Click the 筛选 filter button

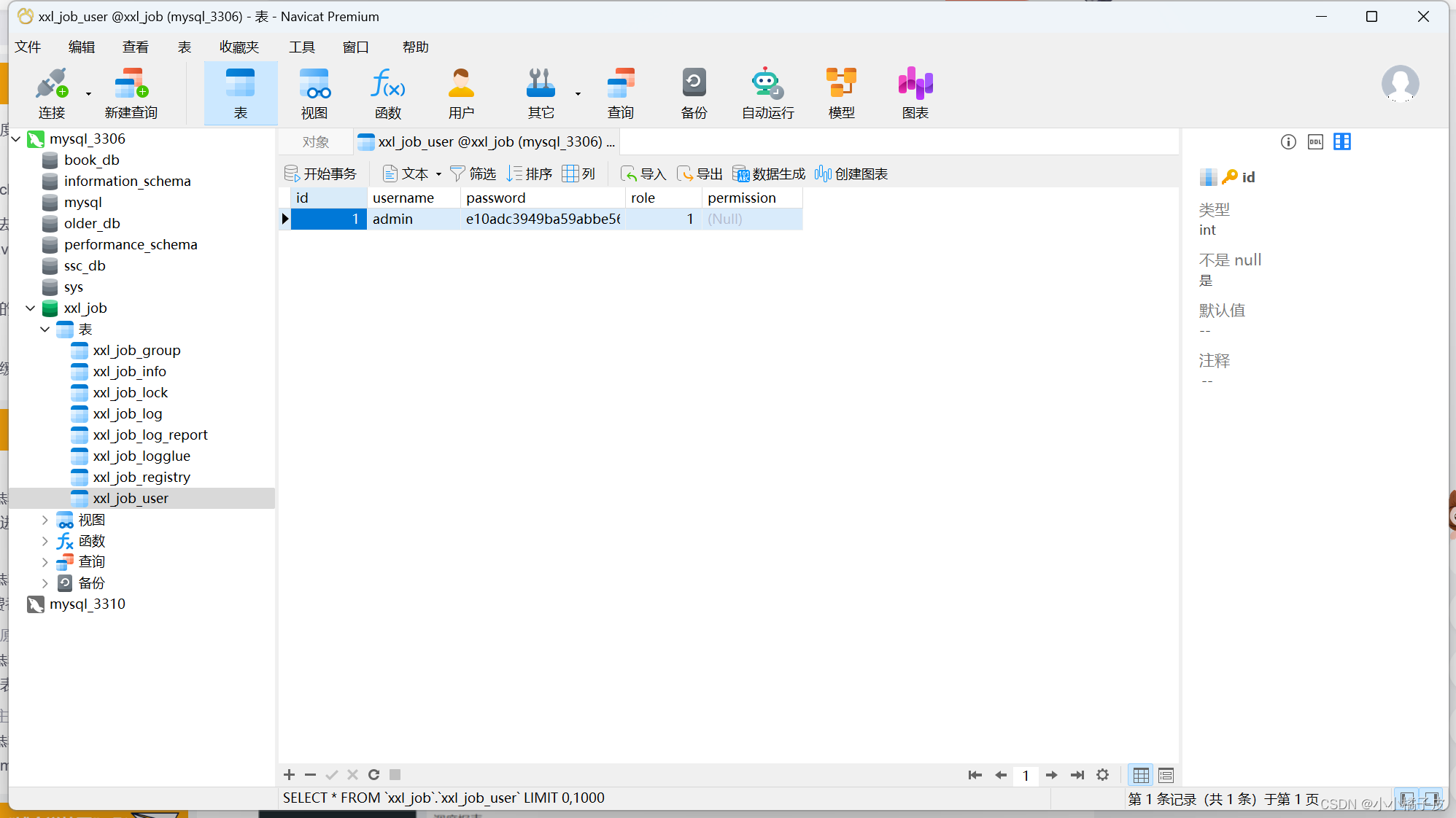pos(473,174)
